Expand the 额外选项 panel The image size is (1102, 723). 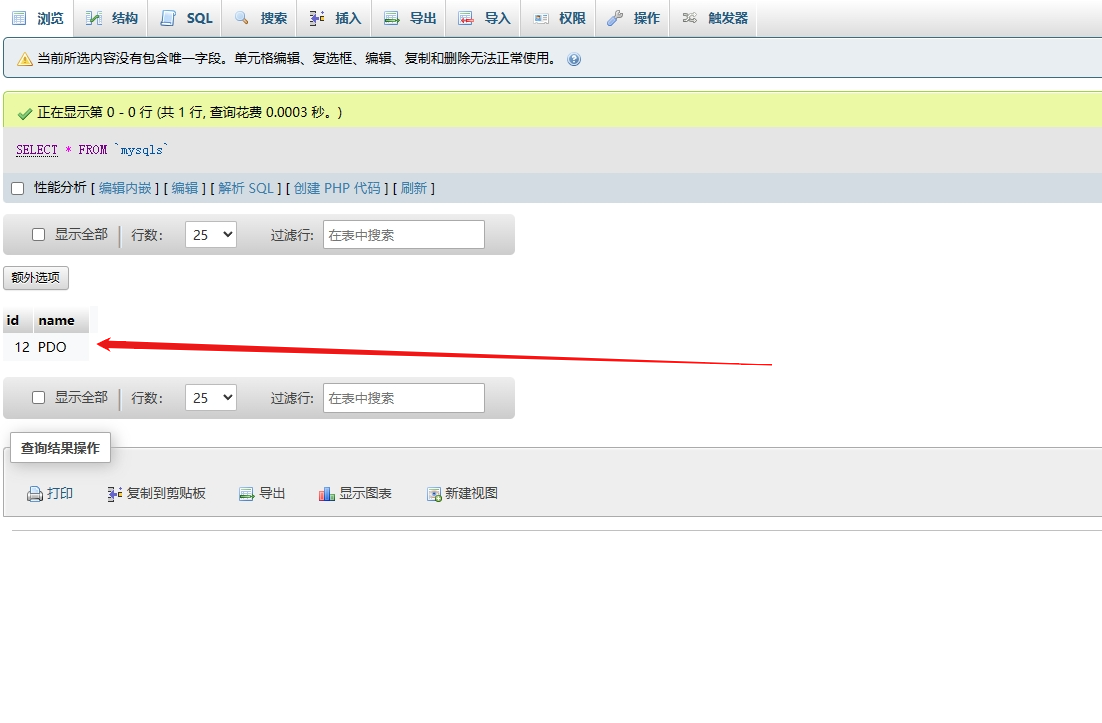pyautogui.click(x=35, y=277)
